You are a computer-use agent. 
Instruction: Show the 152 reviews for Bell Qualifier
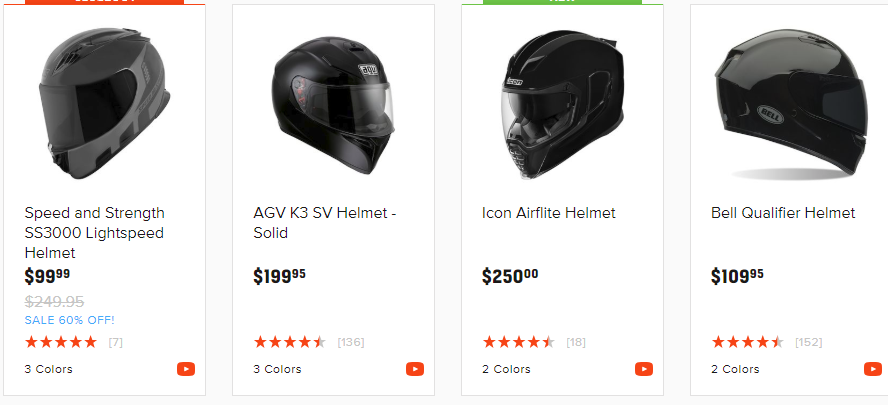(808, 342)
